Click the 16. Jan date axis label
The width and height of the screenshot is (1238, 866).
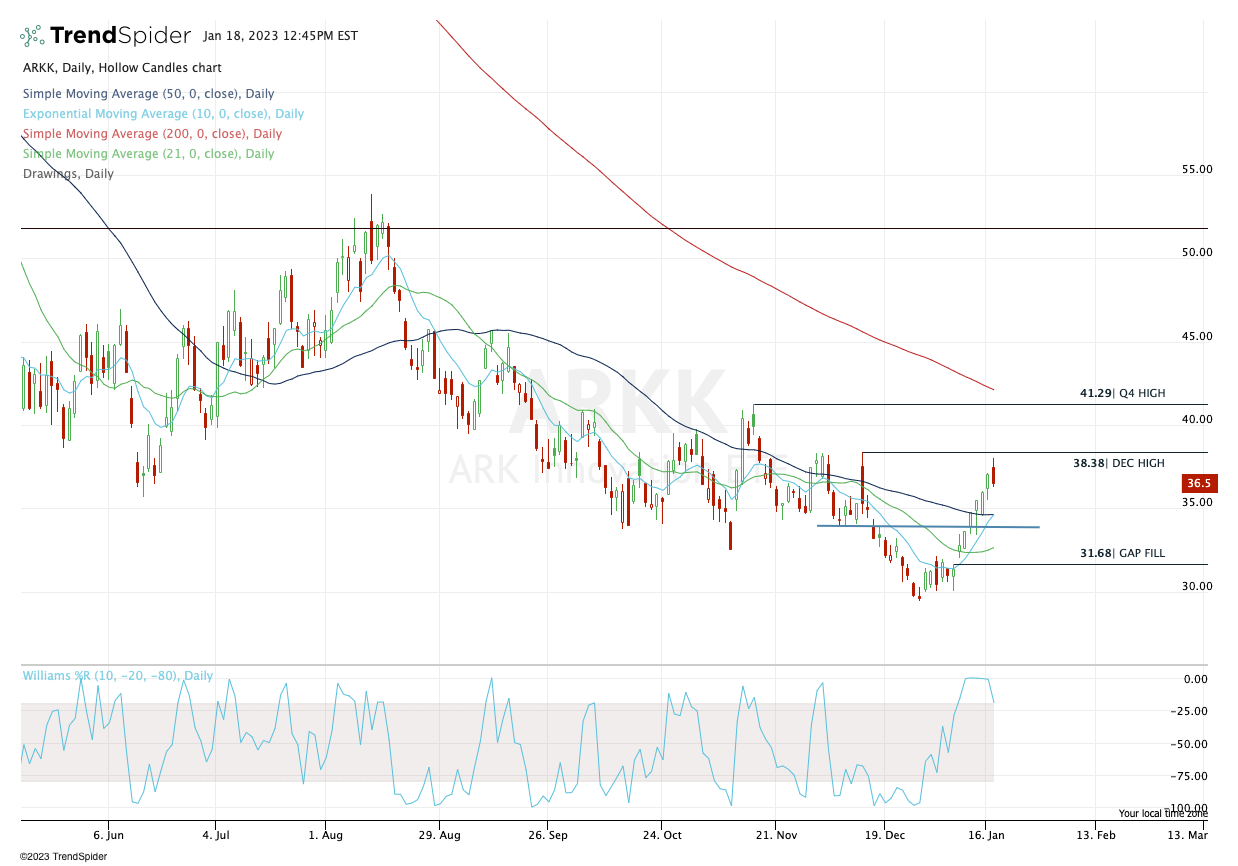point(987,835)
